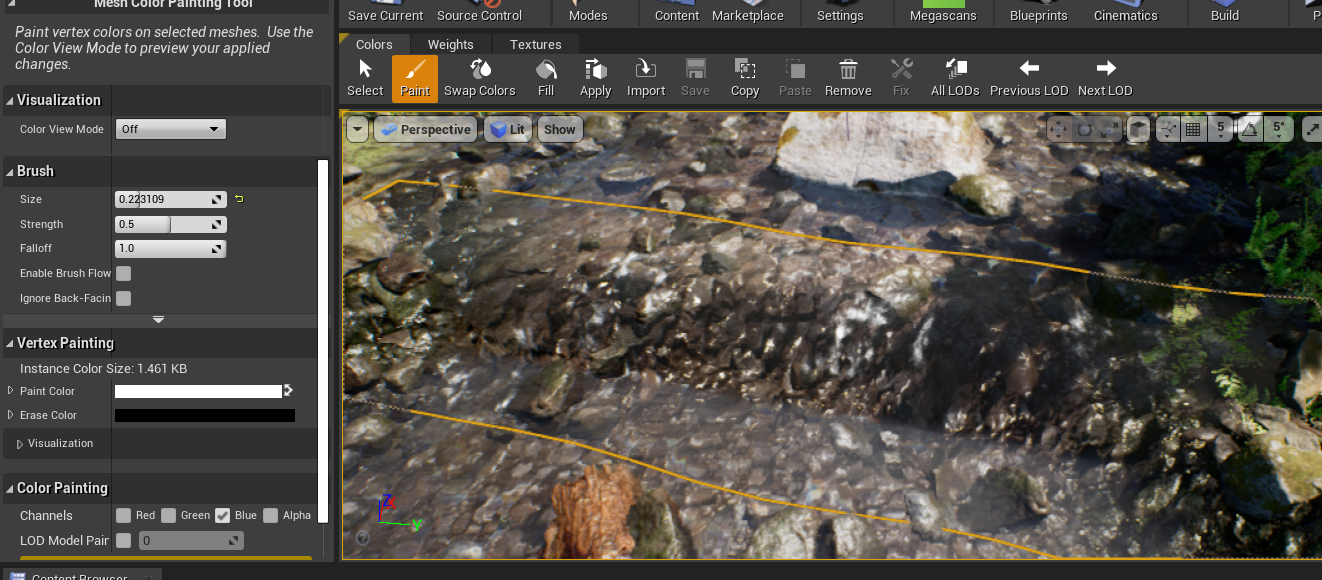This screenshot has width=1322, height=580.
Task: Select the translate gizmo mode icon
Action: [x=1059, y=129]
